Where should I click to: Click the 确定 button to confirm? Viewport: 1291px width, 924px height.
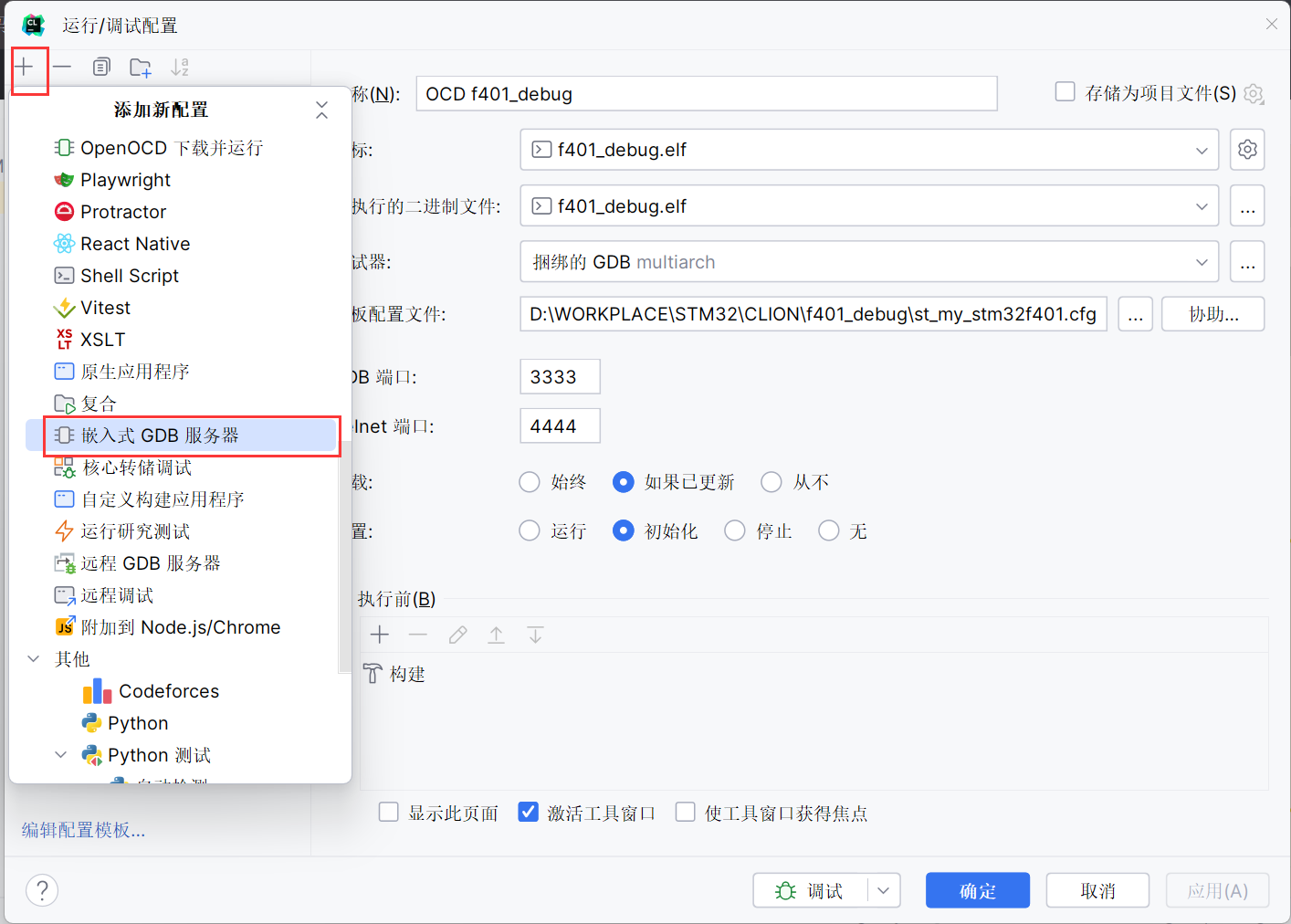[x=977, y=890]
